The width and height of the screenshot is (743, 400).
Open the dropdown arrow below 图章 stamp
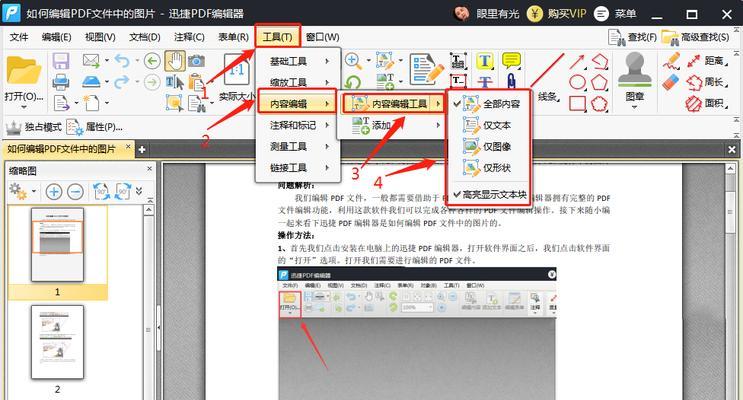pos(634,107)
